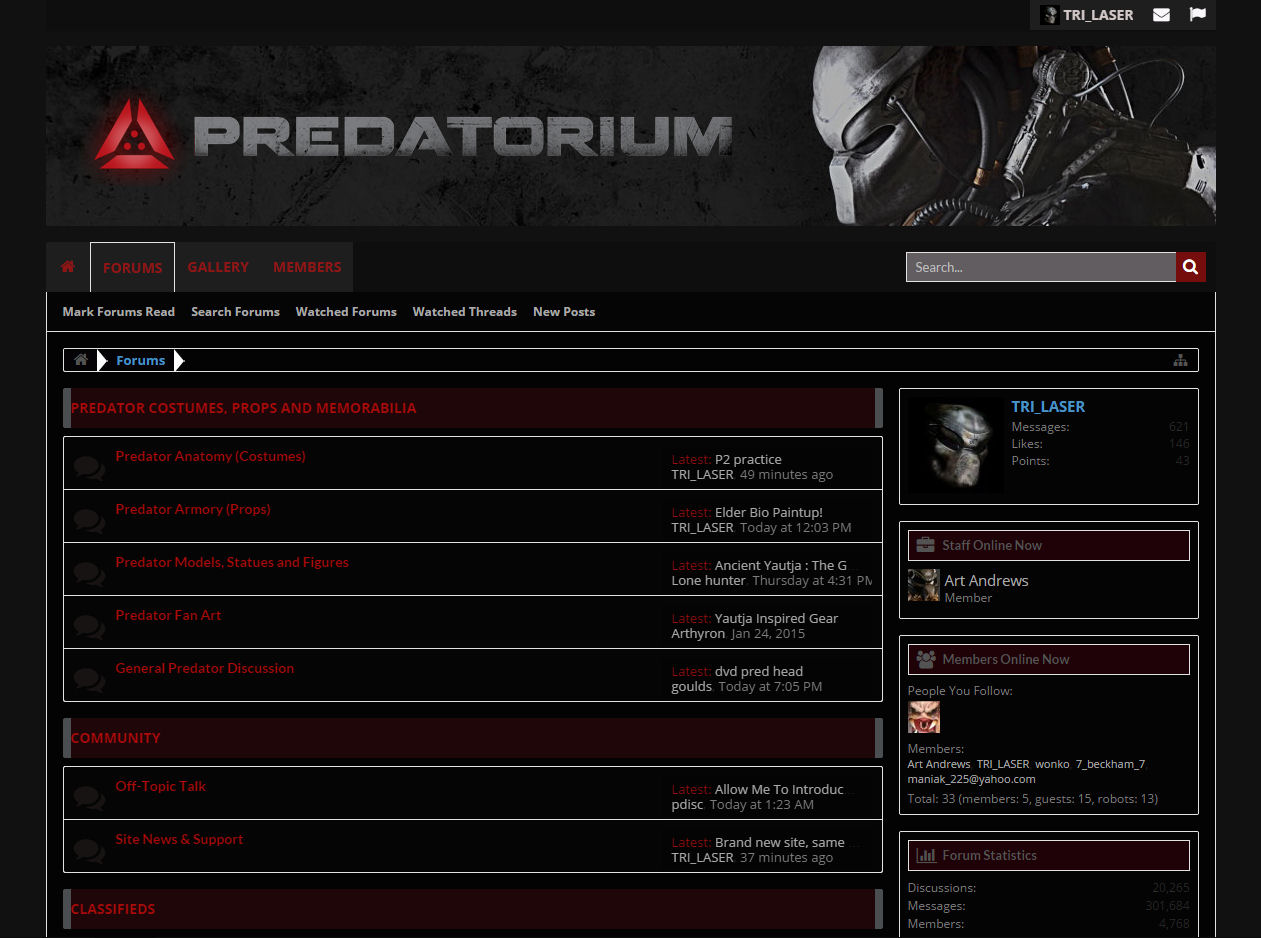Open maniak_225@yahoo.com member link

tap(971, 779)
